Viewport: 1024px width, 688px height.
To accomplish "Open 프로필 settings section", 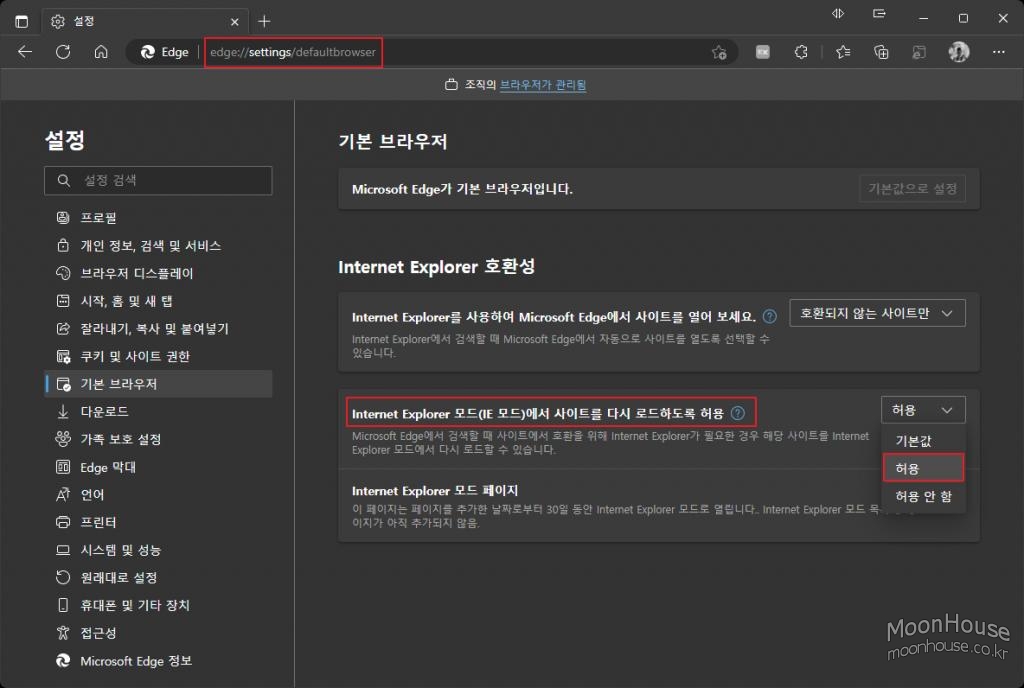I will click(159, 217).
